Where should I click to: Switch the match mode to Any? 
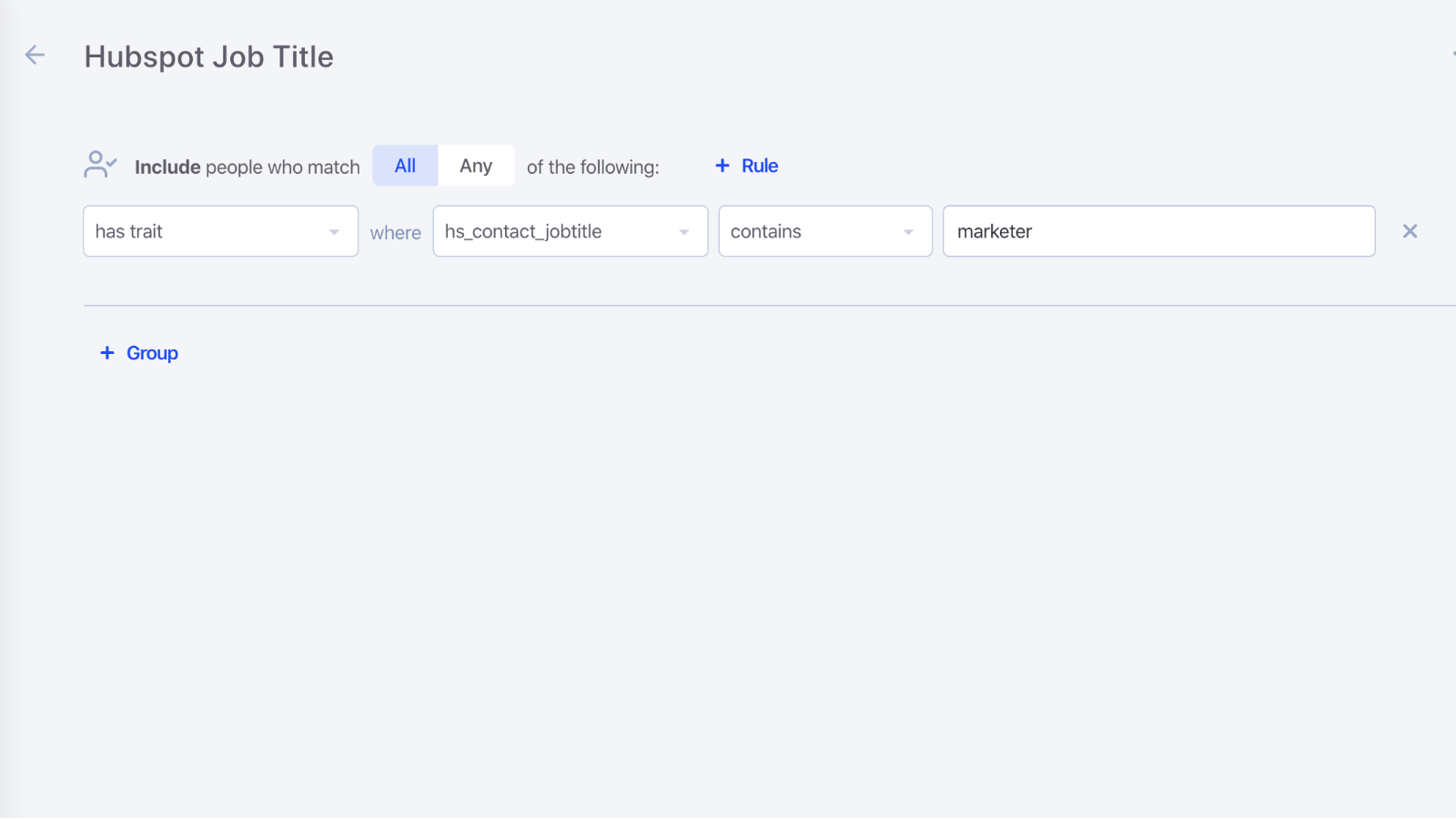476,165
